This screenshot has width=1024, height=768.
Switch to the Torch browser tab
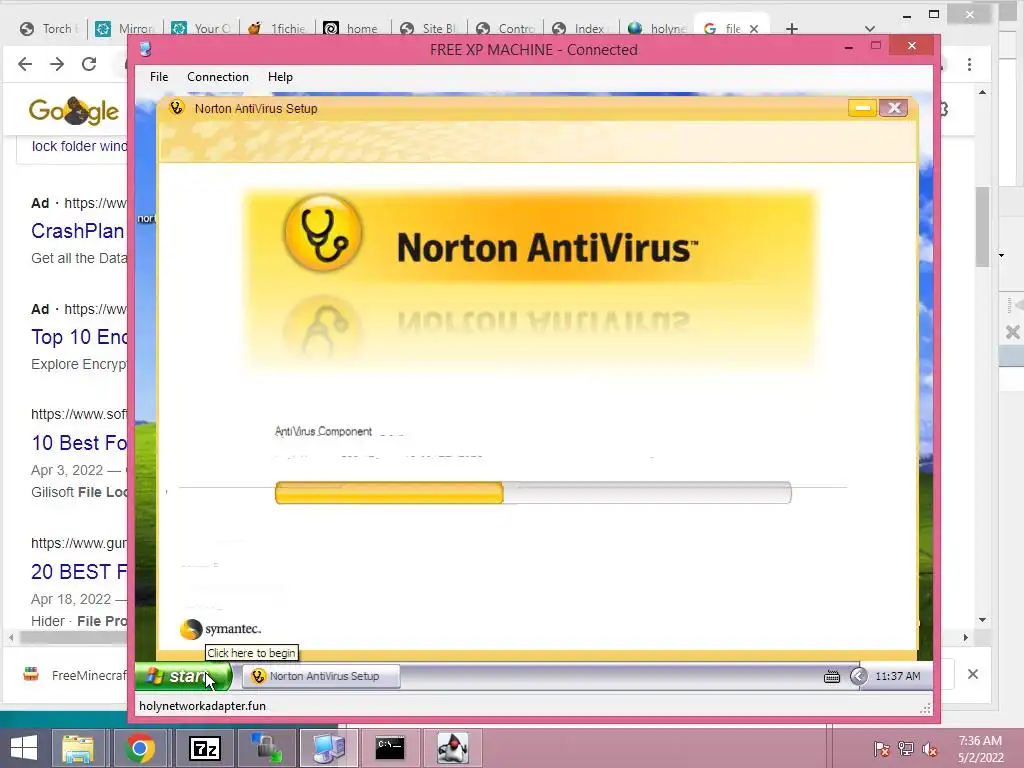pos(50,29)
